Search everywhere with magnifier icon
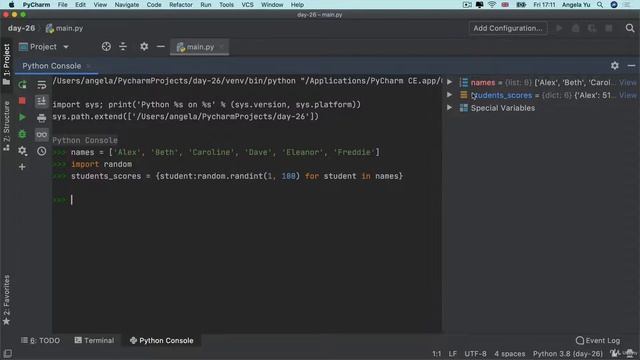 point(630,28)
